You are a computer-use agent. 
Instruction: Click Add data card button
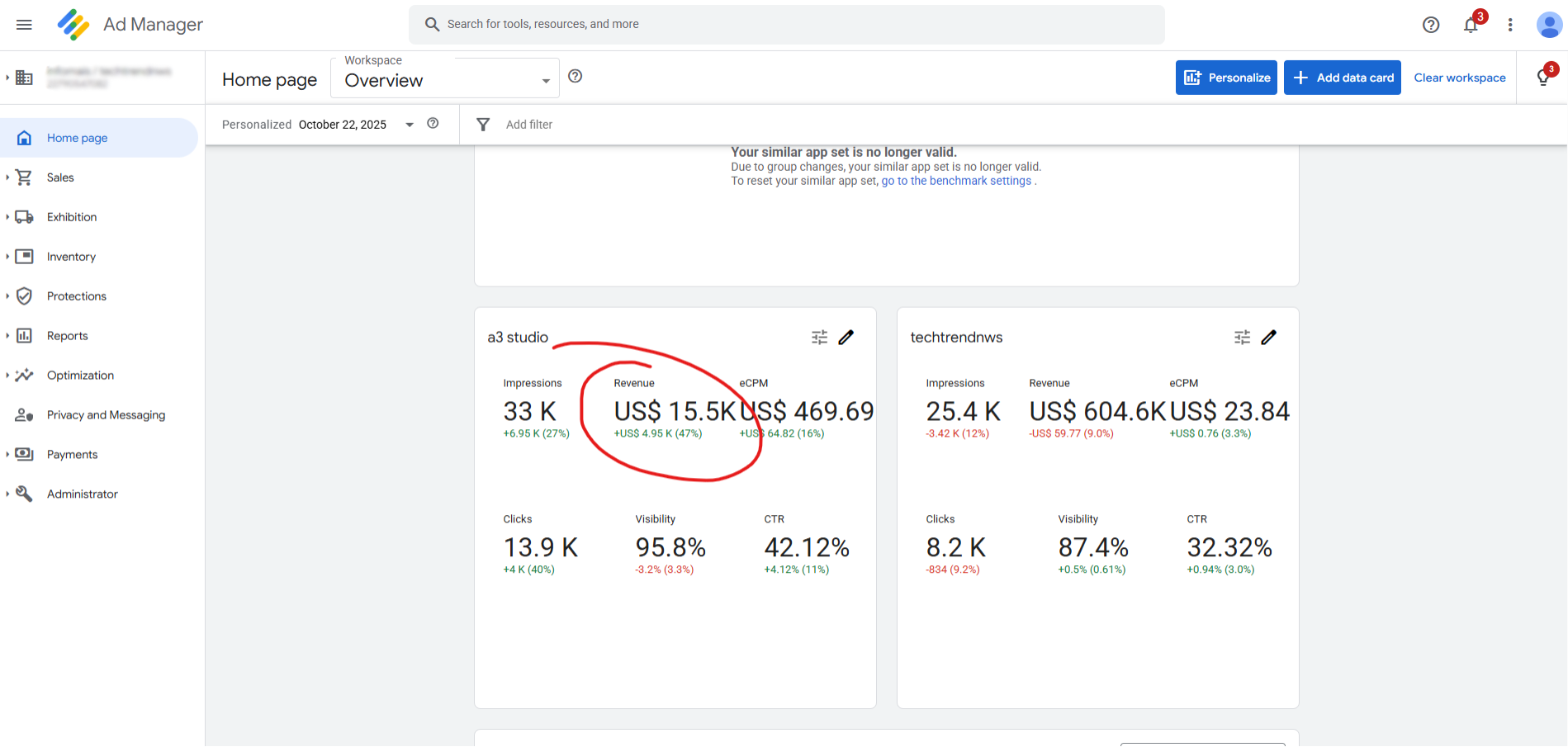coord(1343,78)
